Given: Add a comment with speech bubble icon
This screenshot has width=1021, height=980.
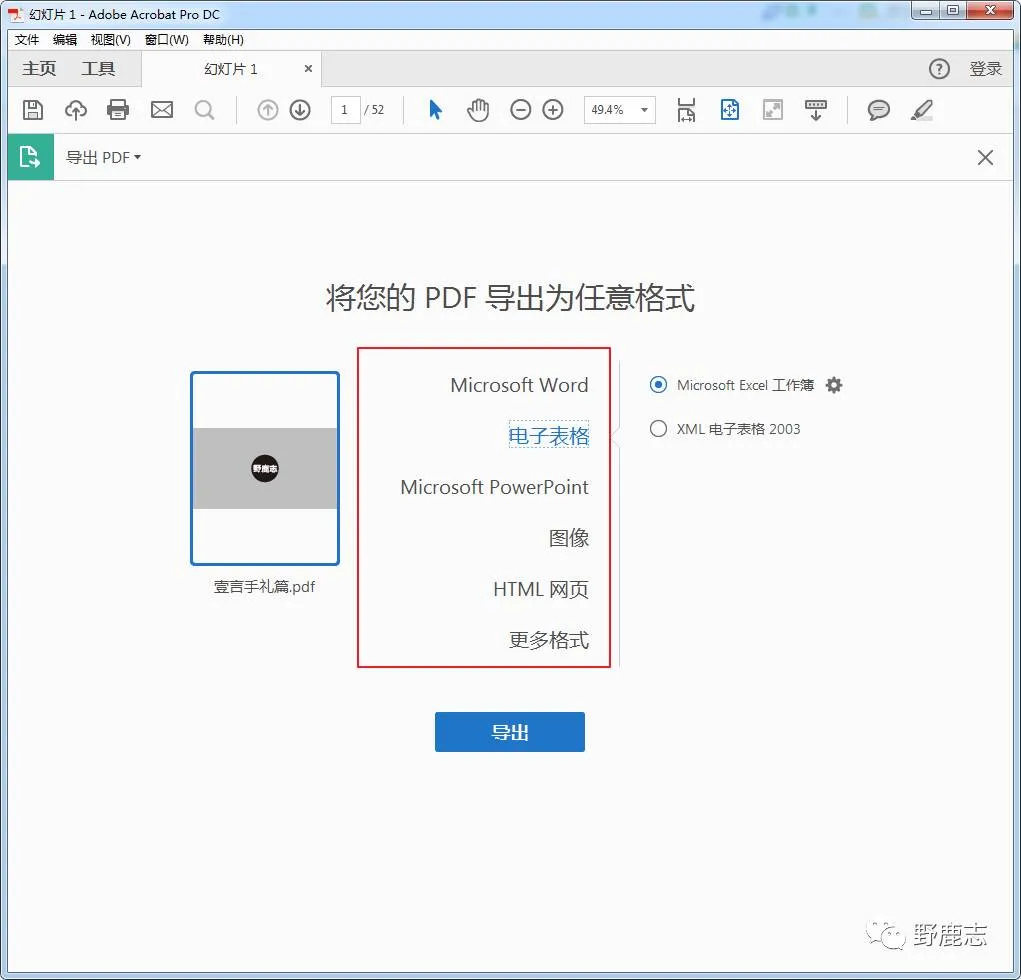Looking at the screenshot, I should [878, 110].
